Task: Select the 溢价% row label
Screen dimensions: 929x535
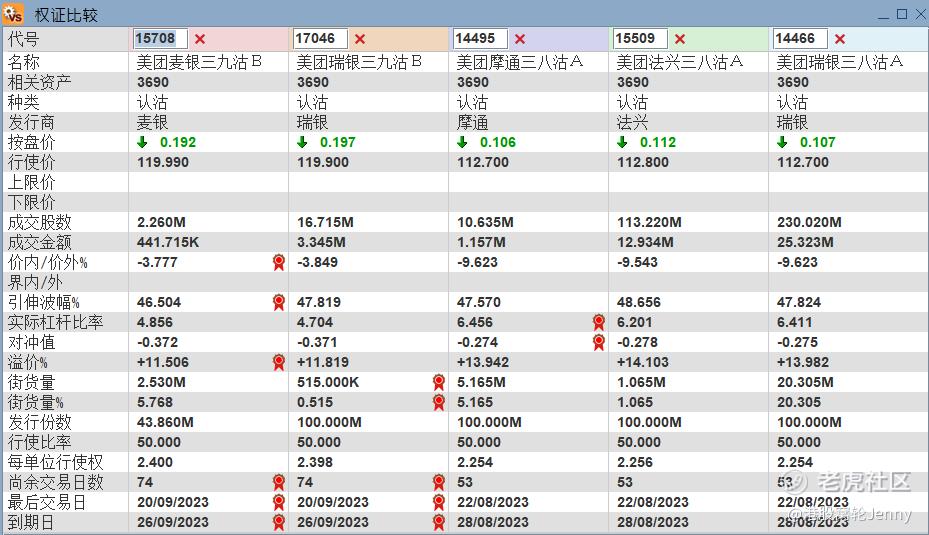Action: (x=27, y=363)
